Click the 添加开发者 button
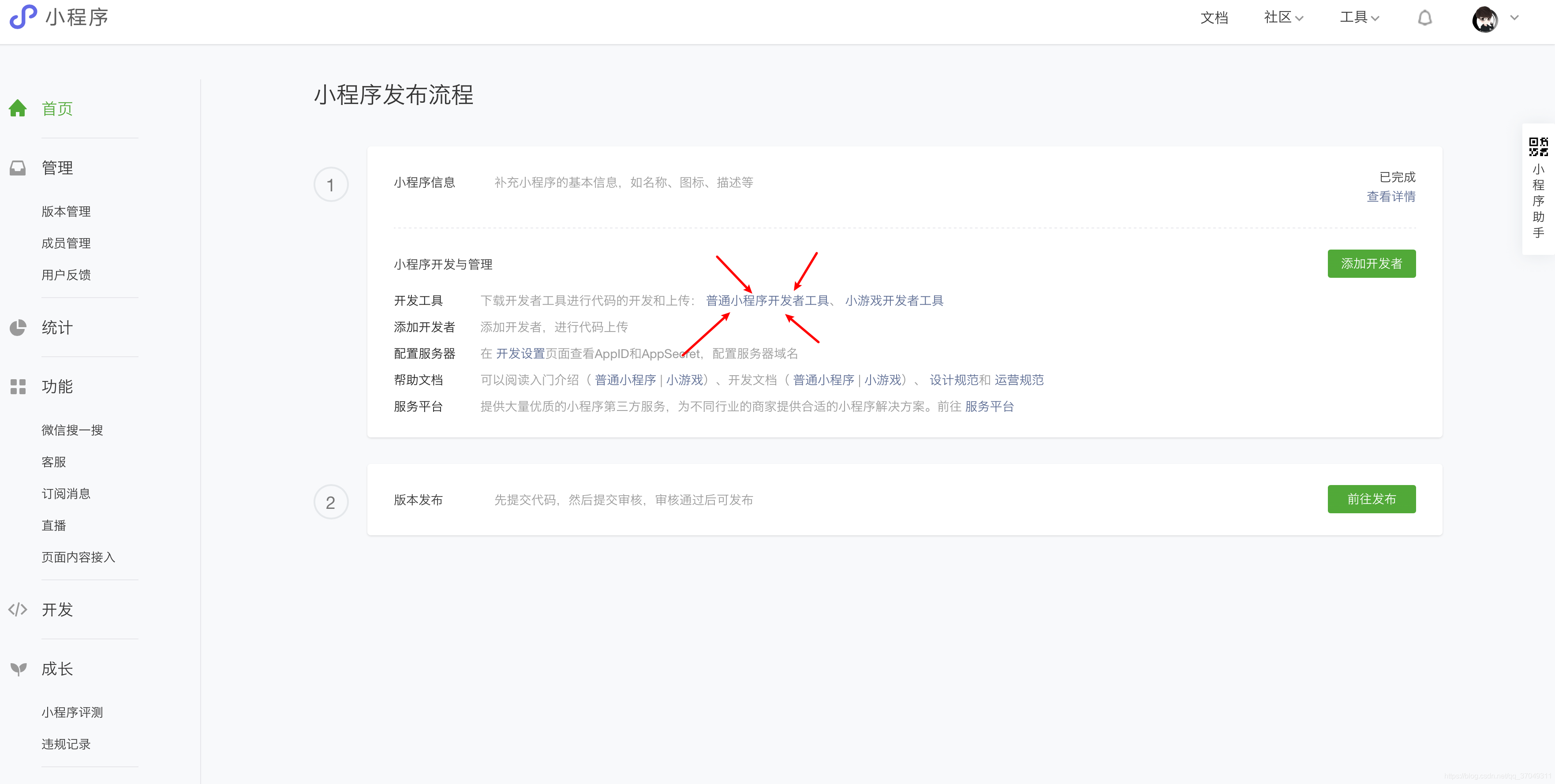This screenshot has width=1555, height=784. pos(1372,264)
